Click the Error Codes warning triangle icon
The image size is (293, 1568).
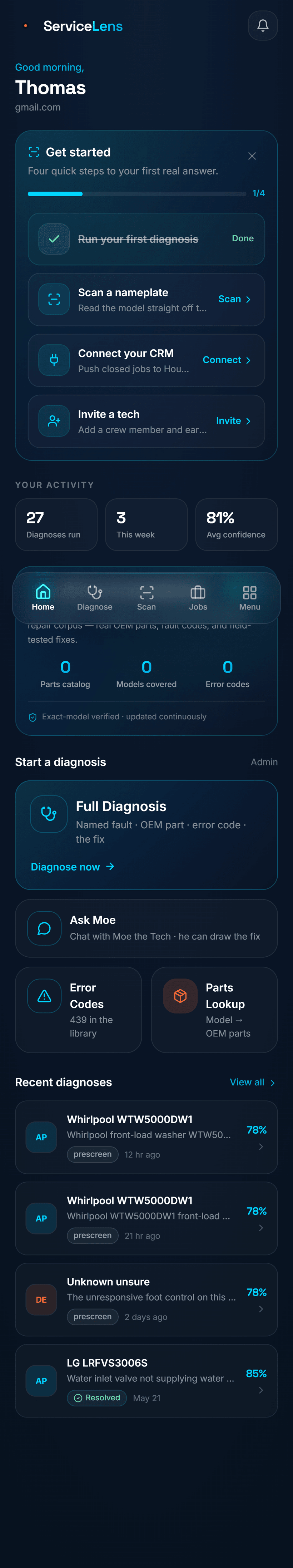(44, 996)
